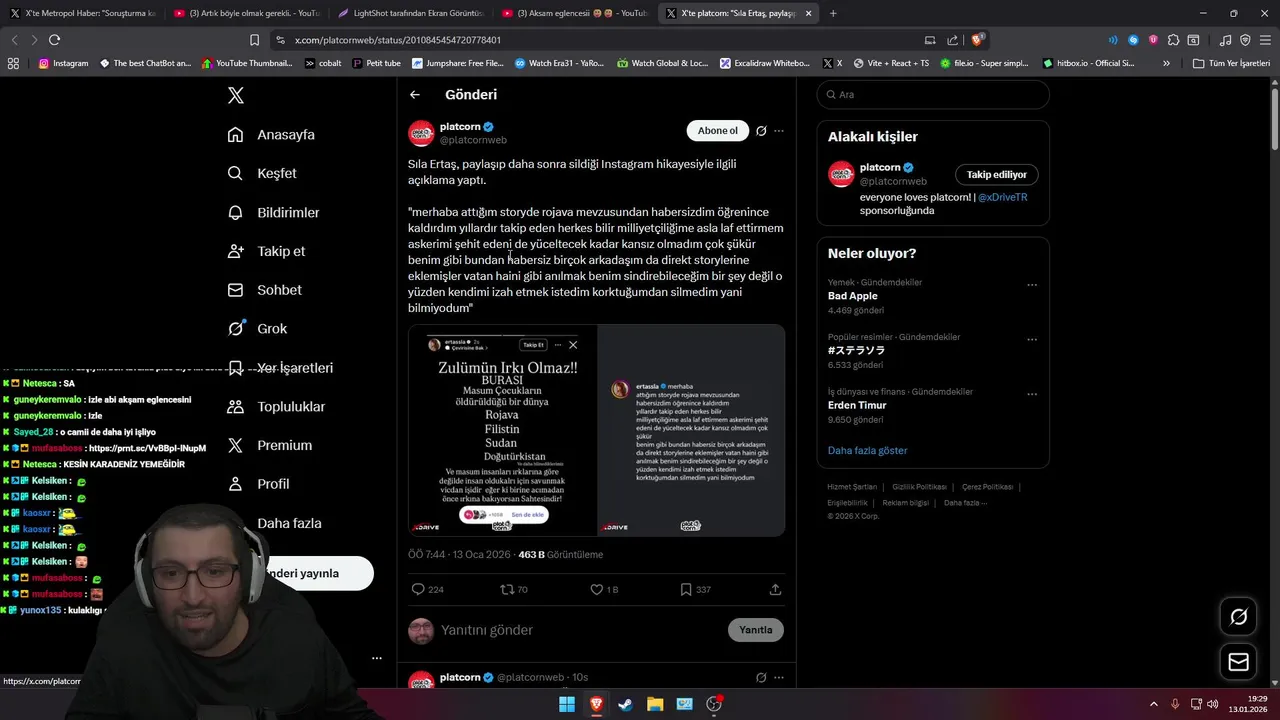Viewport: 1280px width, 720px height.
Task: Open Steam from taskbar
Action: point(625,704)
